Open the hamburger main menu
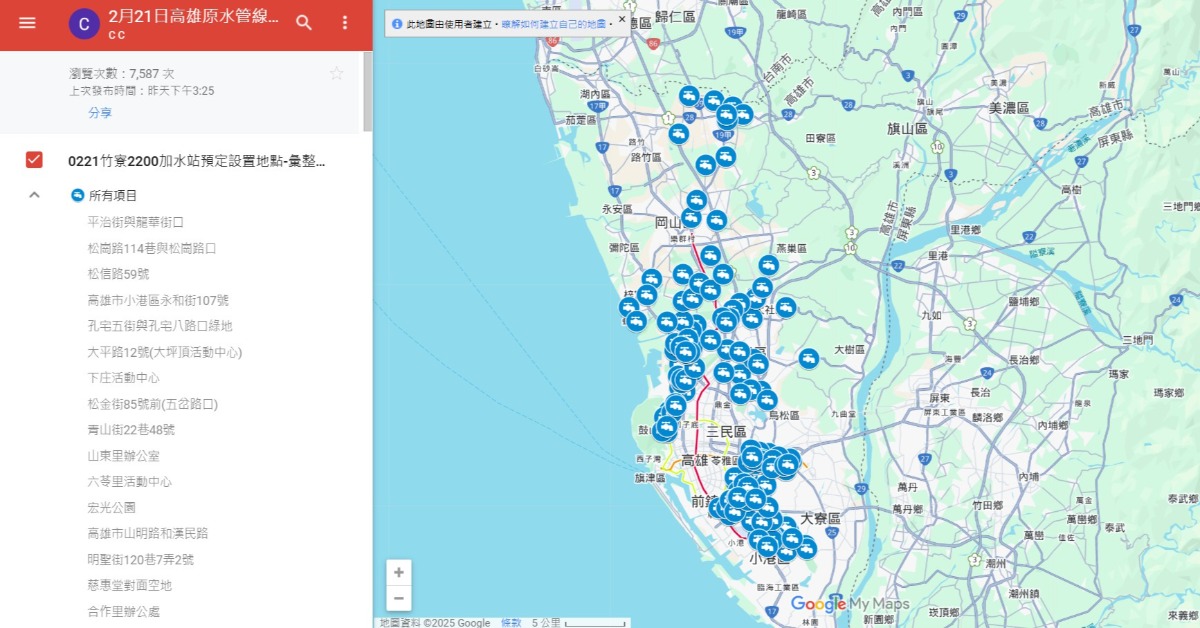This screenshot has height=628, width=1200. (x=27, y=23)
